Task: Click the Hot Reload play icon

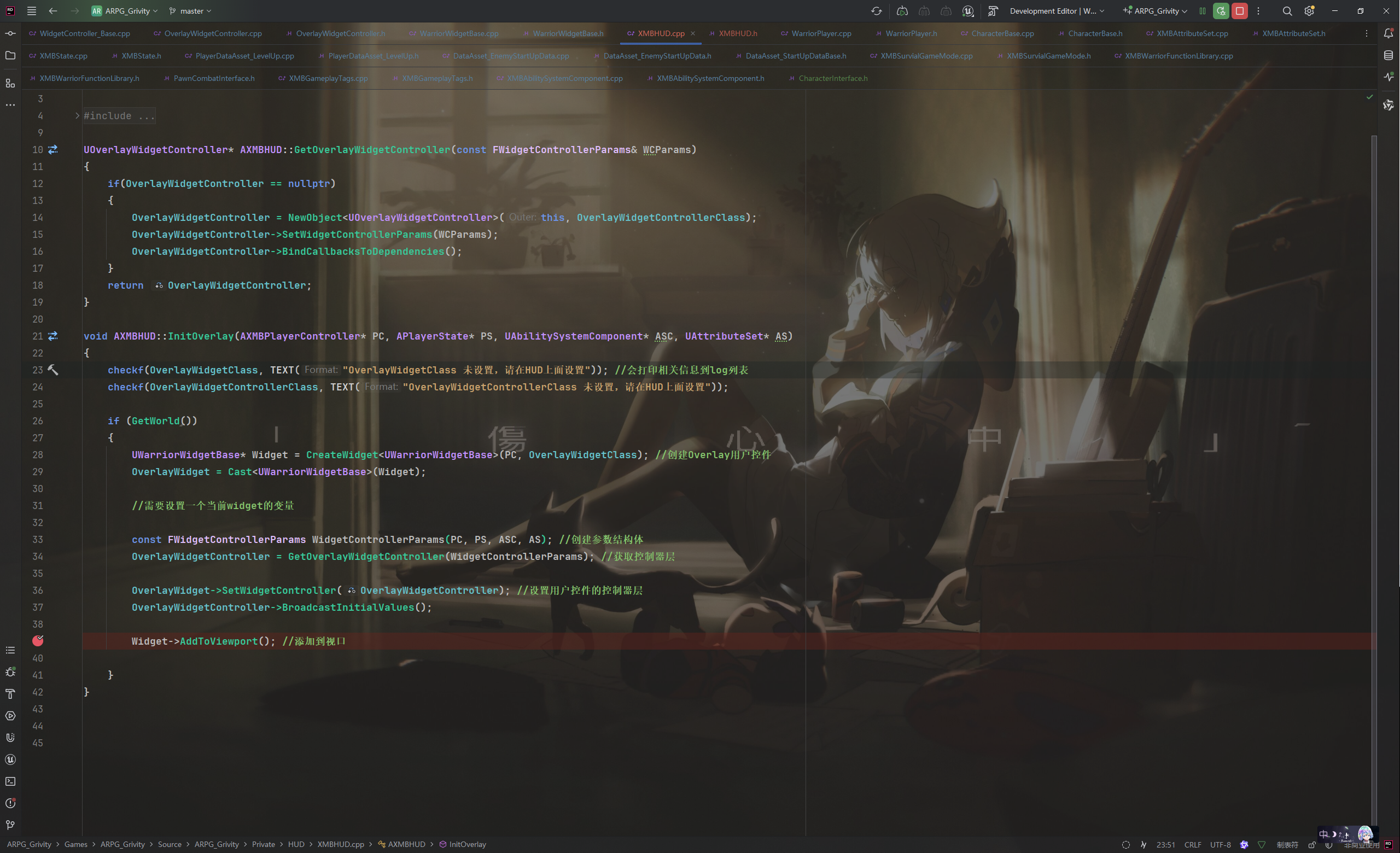Action: coord(902,11)
